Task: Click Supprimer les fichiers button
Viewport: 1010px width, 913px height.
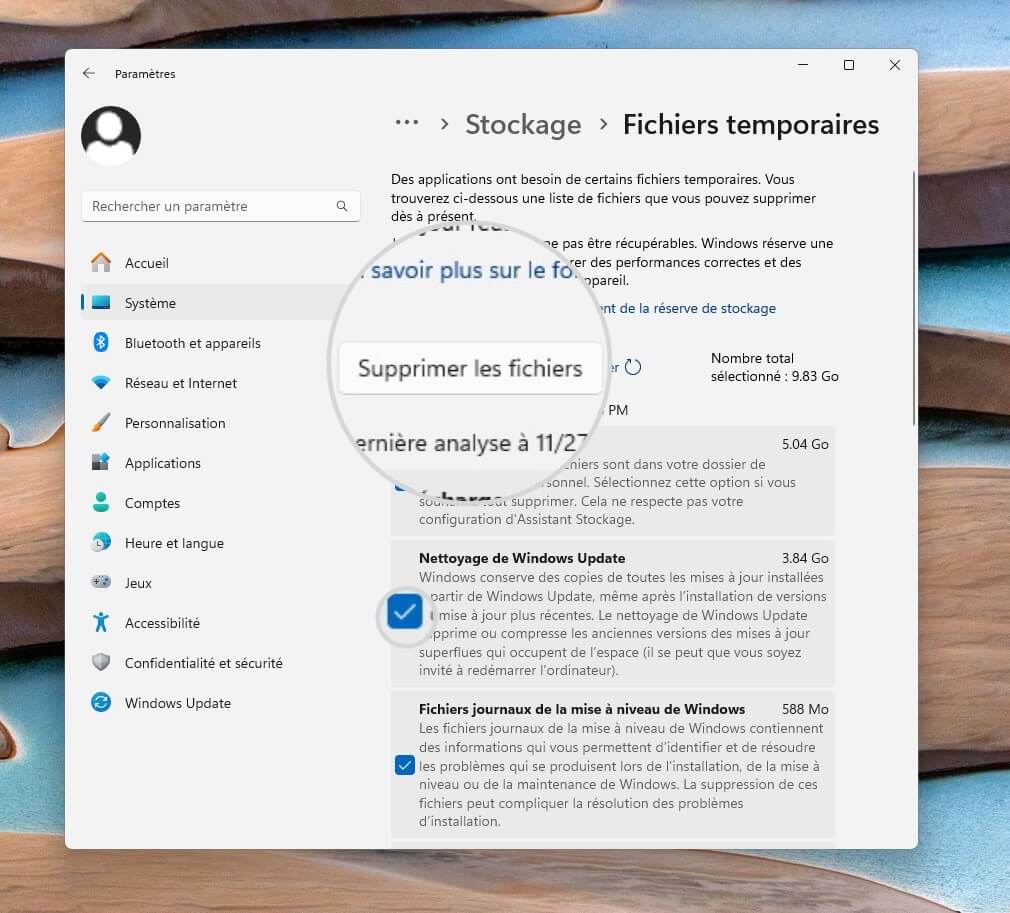Action: coord(470,369)
